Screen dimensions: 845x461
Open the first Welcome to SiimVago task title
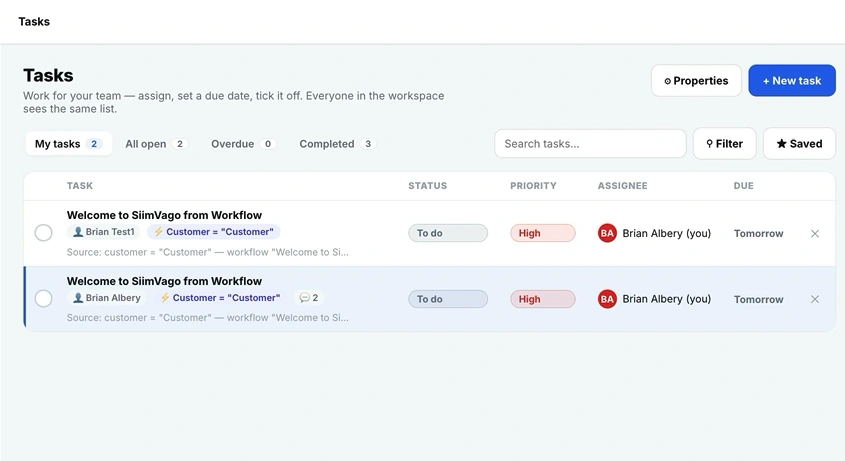[x=164, y=215]
